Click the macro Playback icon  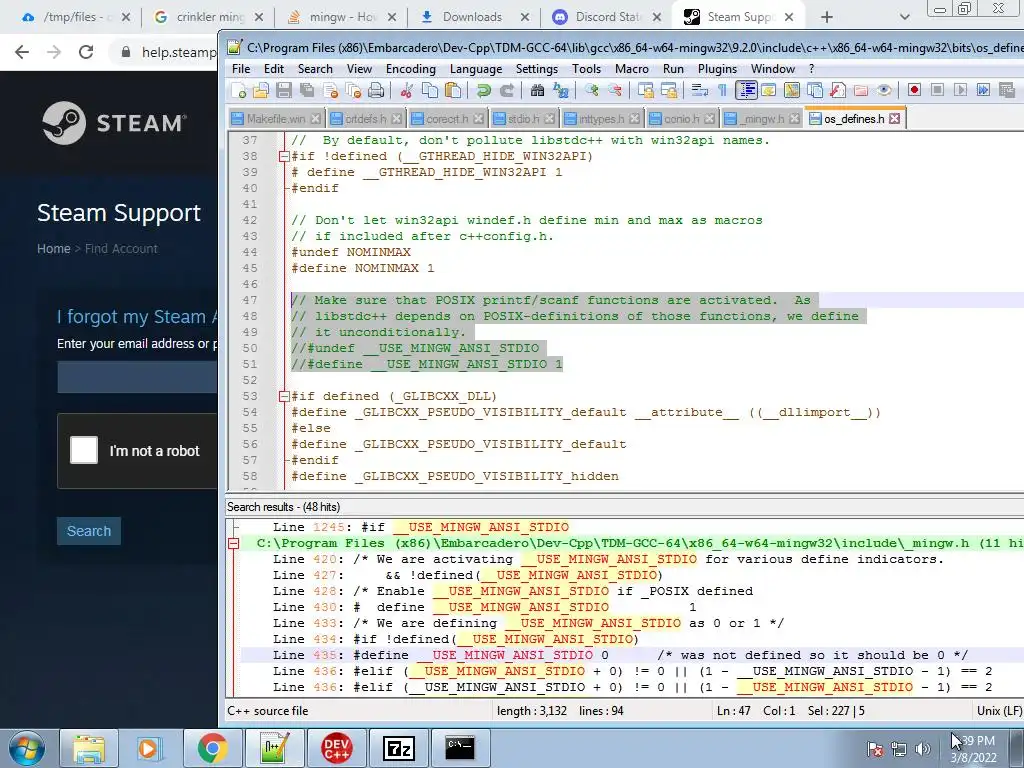click(960, 90)
